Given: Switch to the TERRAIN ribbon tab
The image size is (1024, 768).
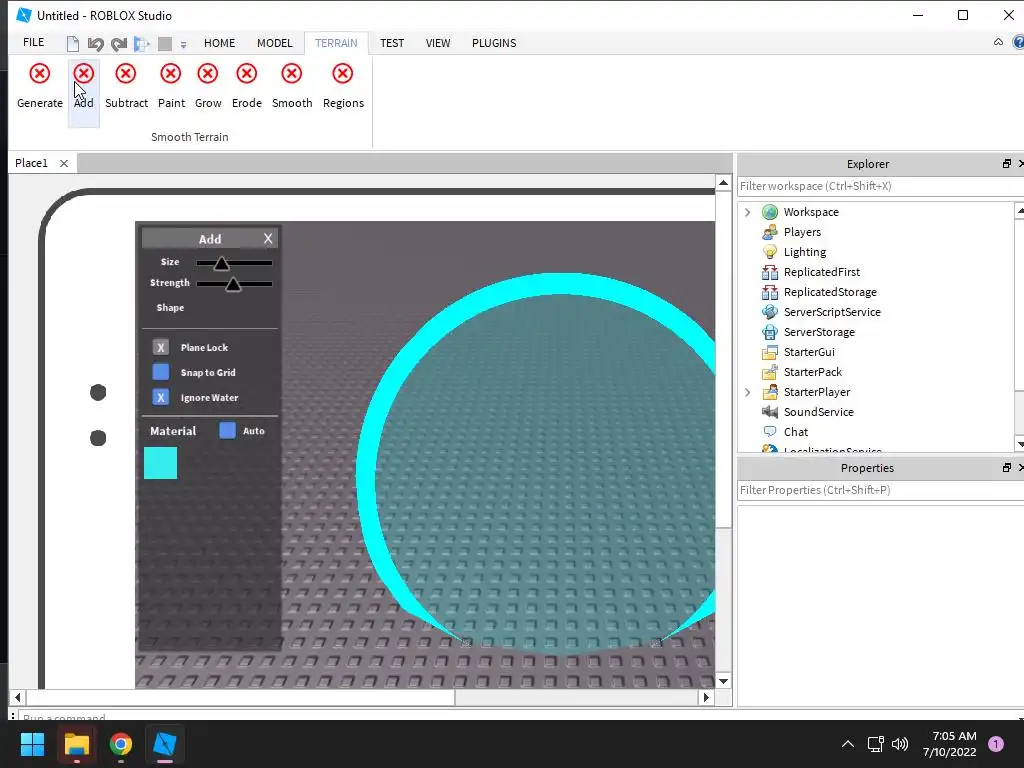Looking at the screenshot, I should click(x=336, y=43).
